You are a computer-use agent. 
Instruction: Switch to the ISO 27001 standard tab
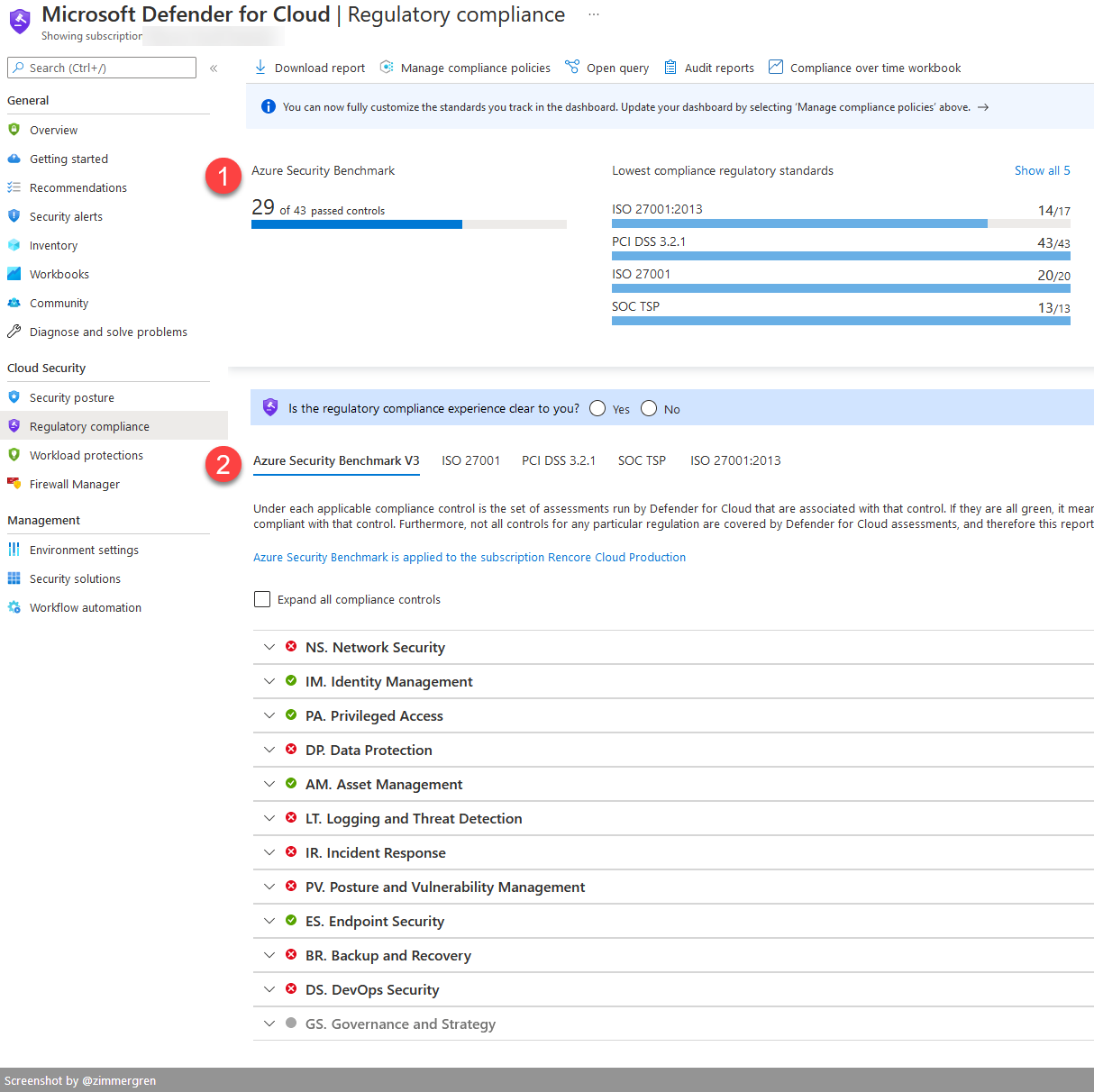click(x=470, y=460)
